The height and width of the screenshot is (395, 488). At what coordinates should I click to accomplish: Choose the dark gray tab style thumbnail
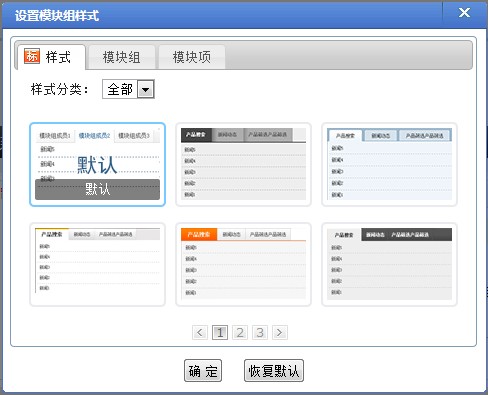click(x=243, y=165)
